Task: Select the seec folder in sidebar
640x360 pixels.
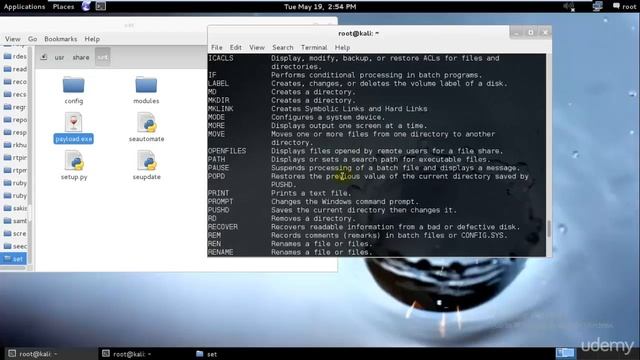Action: click(15, 246)
